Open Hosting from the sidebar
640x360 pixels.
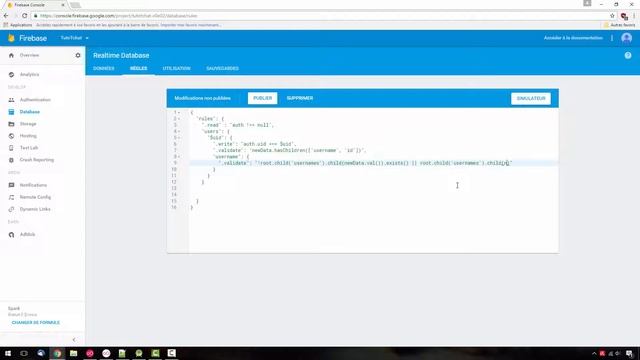[x=28, y=136]
